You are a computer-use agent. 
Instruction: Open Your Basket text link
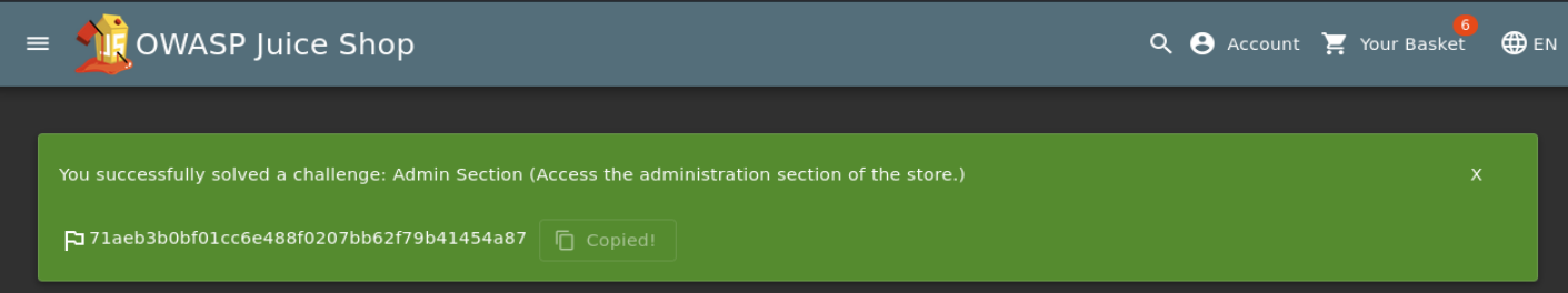pyautogui.click(x=1412, y=44)
